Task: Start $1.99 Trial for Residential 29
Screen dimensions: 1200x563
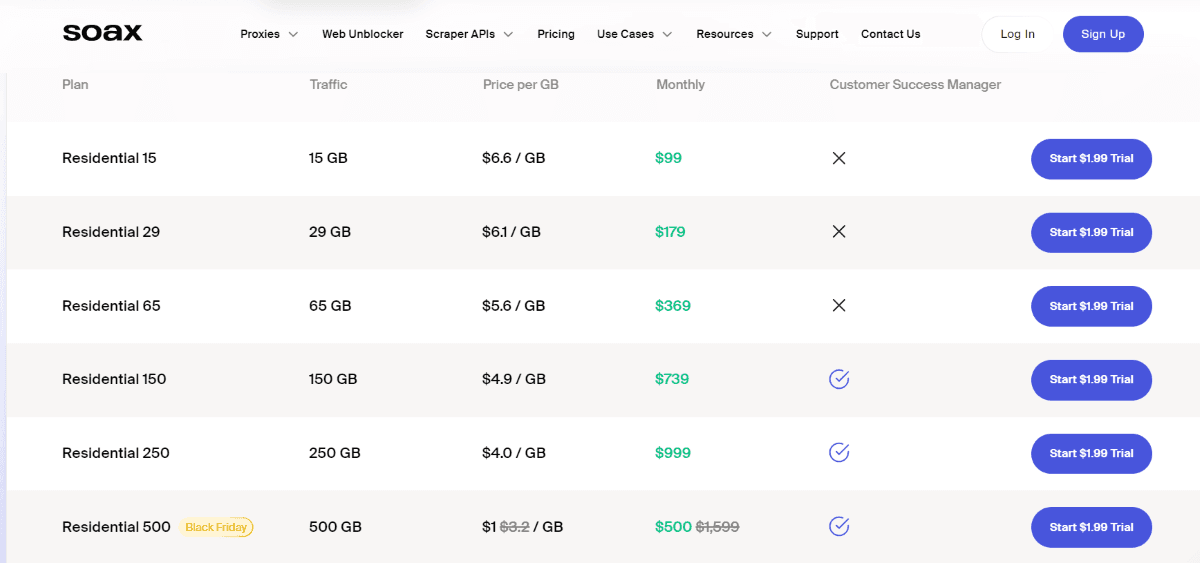Action: [x=1091, y=232]
